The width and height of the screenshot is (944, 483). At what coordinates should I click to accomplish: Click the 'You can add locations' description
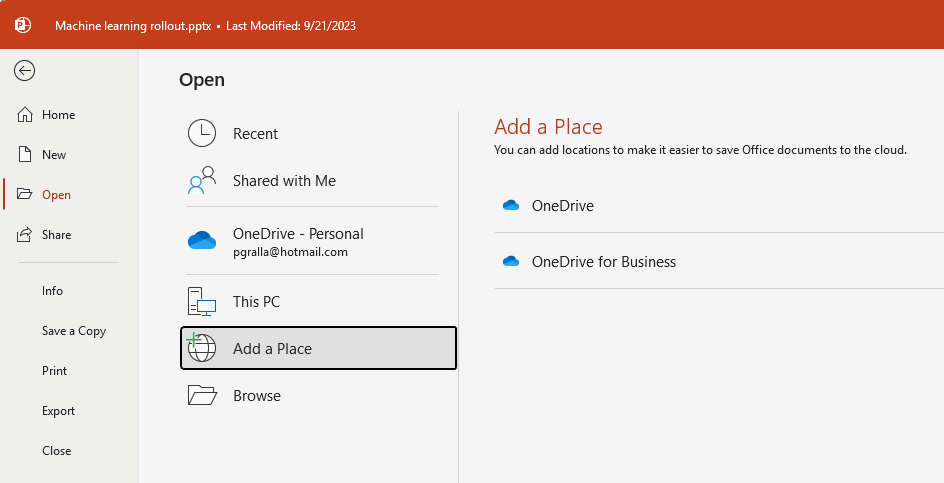[700, 150]
